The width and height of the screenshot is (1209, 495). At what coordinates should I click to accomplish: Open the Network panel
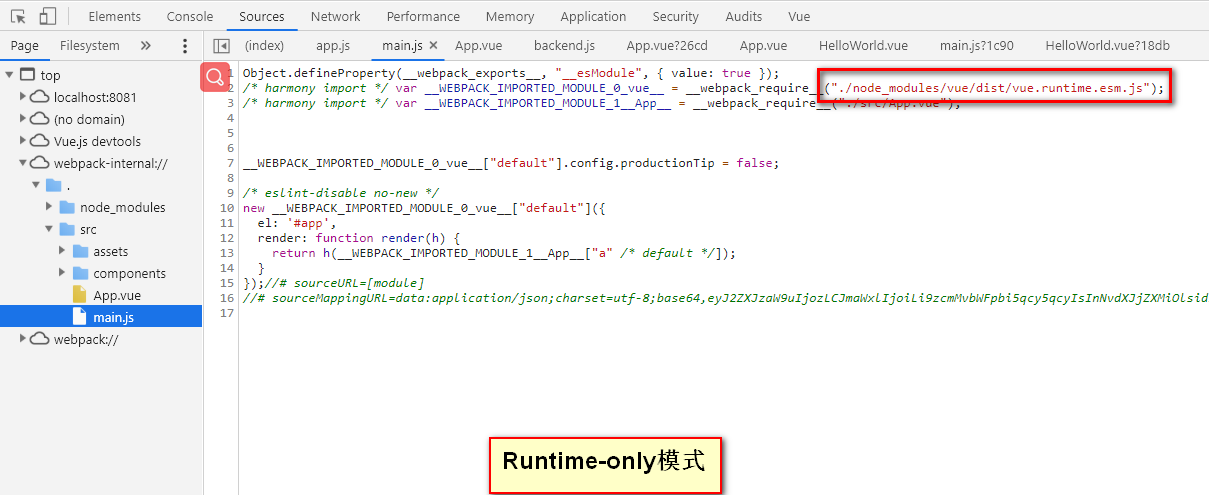(x=336, y=16)
